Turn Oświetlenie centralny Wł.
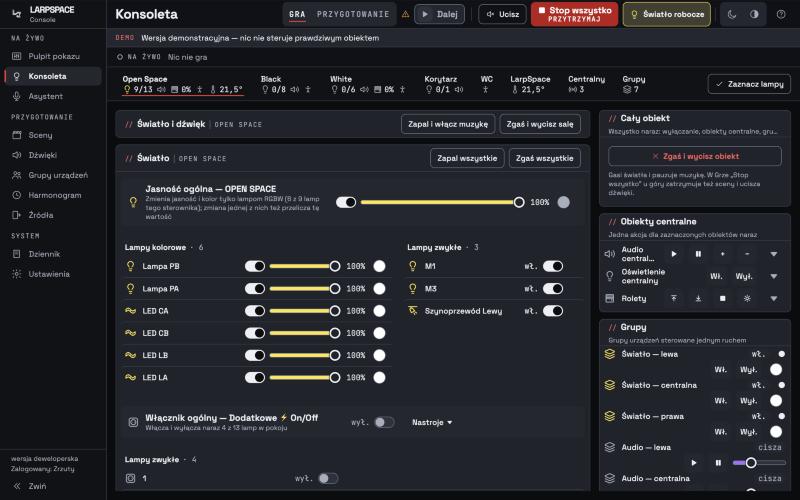 point(716,277)
